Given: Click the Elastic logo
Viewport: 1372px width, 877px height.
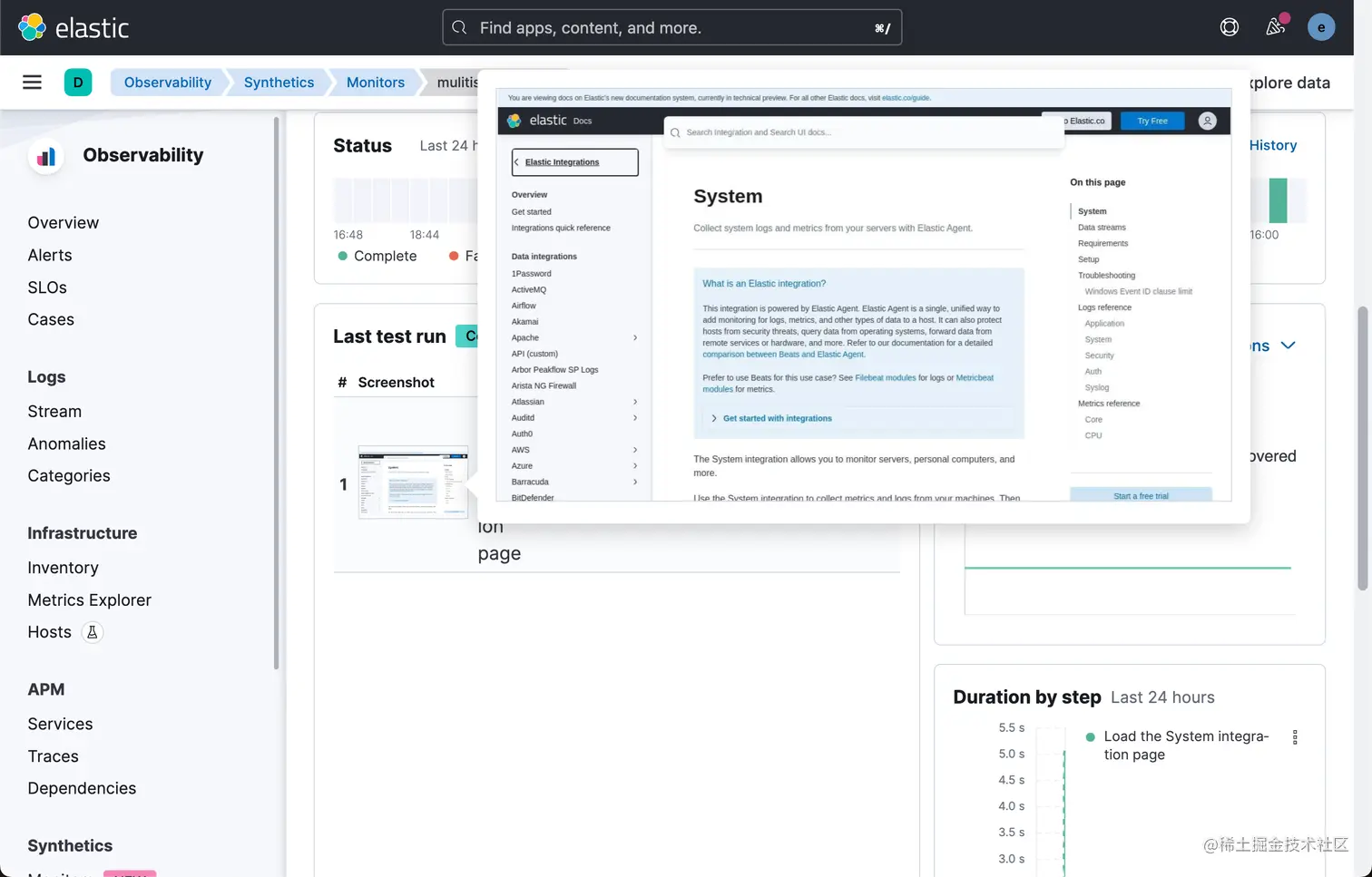Looking at the screenshot, I should click(73, 27).
